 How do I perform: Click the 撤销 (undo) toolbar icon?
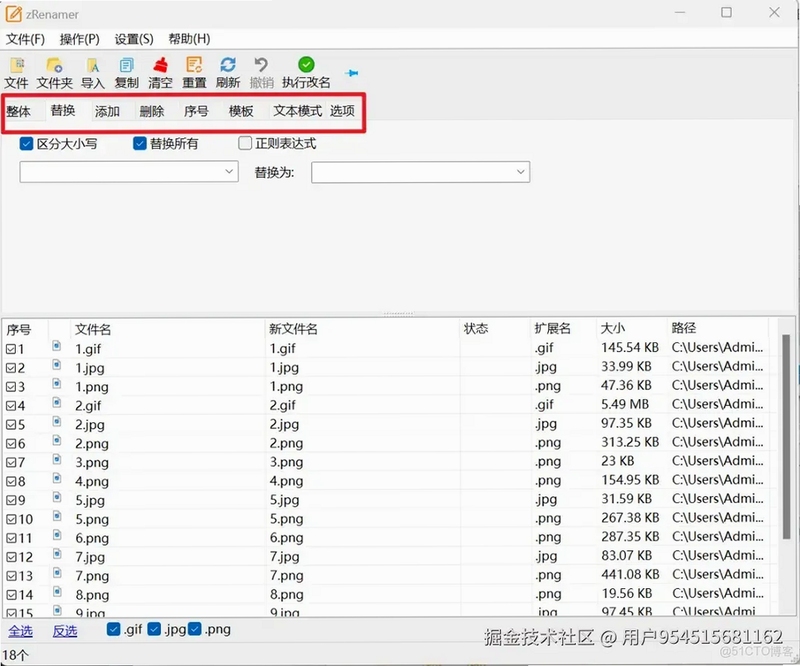point(261,65)
